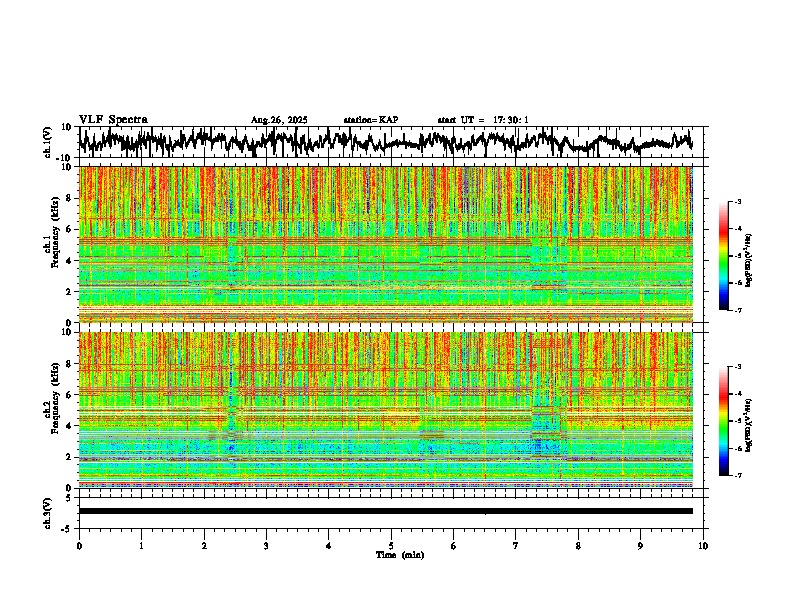Viewport: 792px width, 612px height.
Task: Click the time axis tick label "9"
Action: [x=640, y=546]
